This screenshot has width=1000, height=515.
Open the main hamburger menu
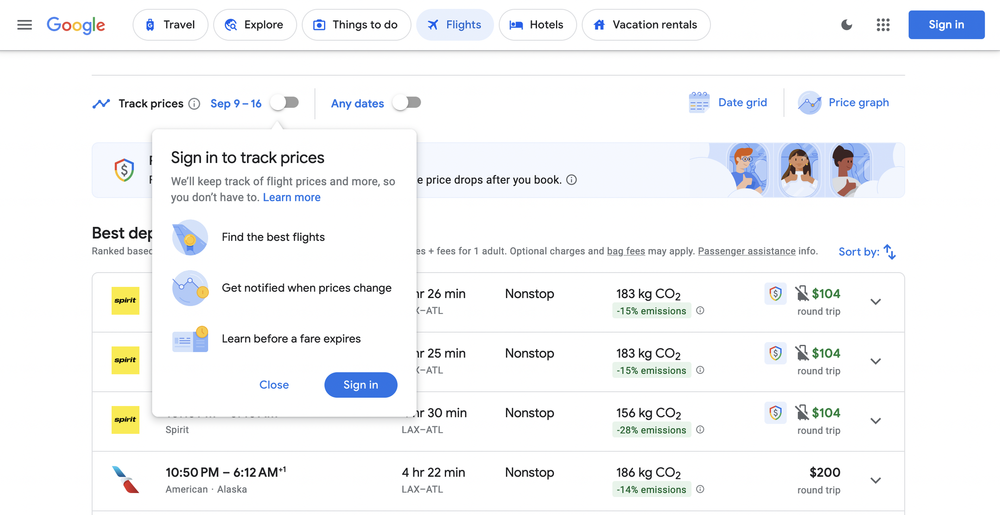[24, 25]
